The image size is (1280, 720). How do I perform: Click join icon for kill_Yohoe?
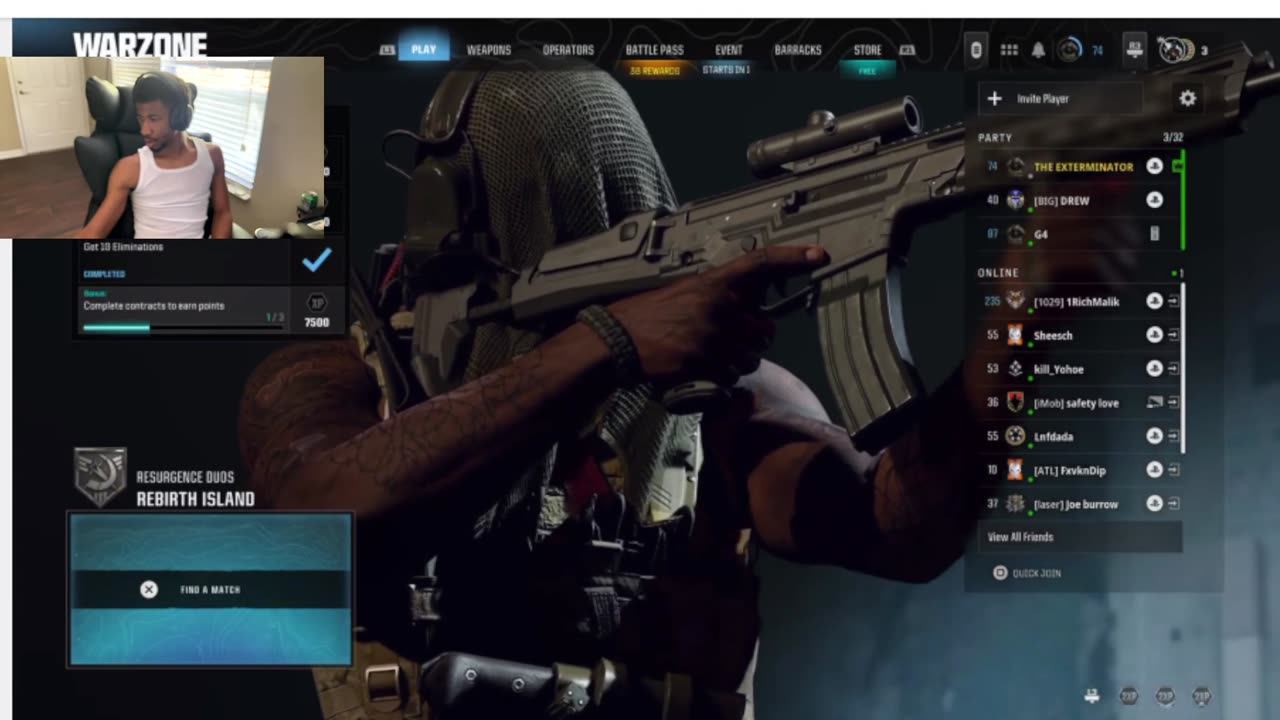point(1173,369)
